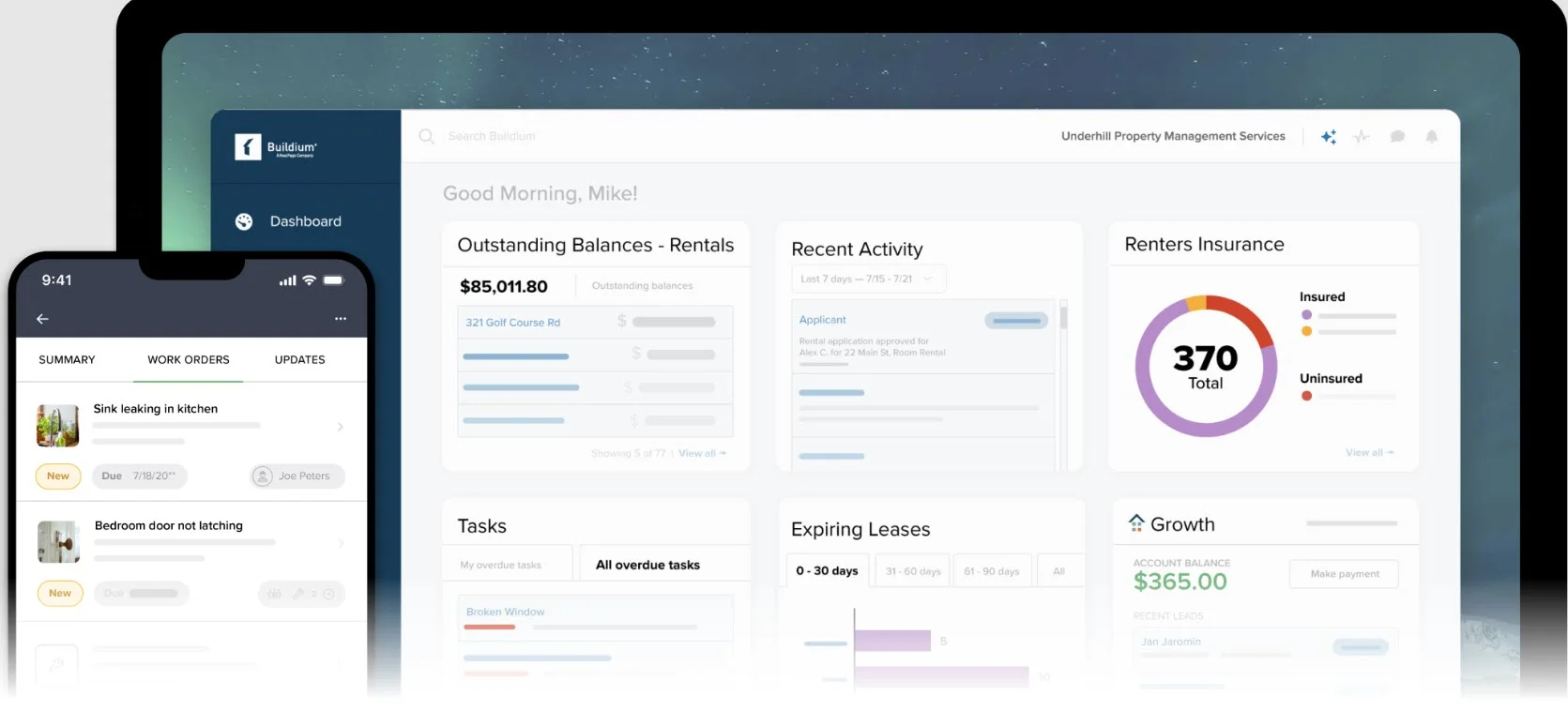1568x726 pixels.
Task: Click the Dashboard gauge icon
Action: pos(244,221)
